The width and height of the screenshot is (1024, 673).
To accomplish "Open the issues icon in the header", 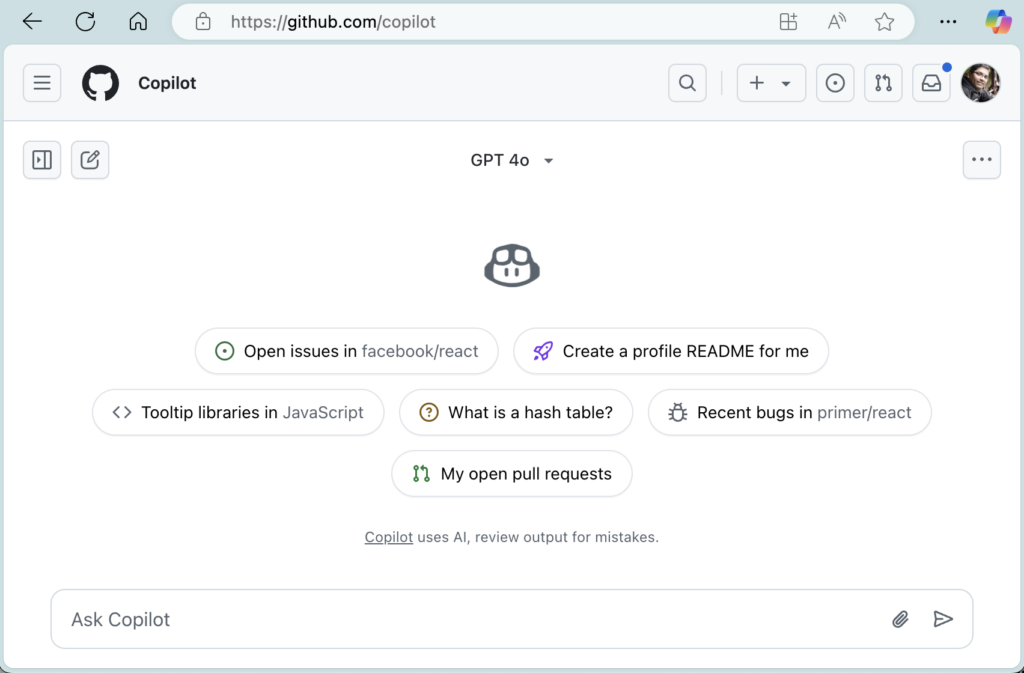I will click(x=835, y=83).
